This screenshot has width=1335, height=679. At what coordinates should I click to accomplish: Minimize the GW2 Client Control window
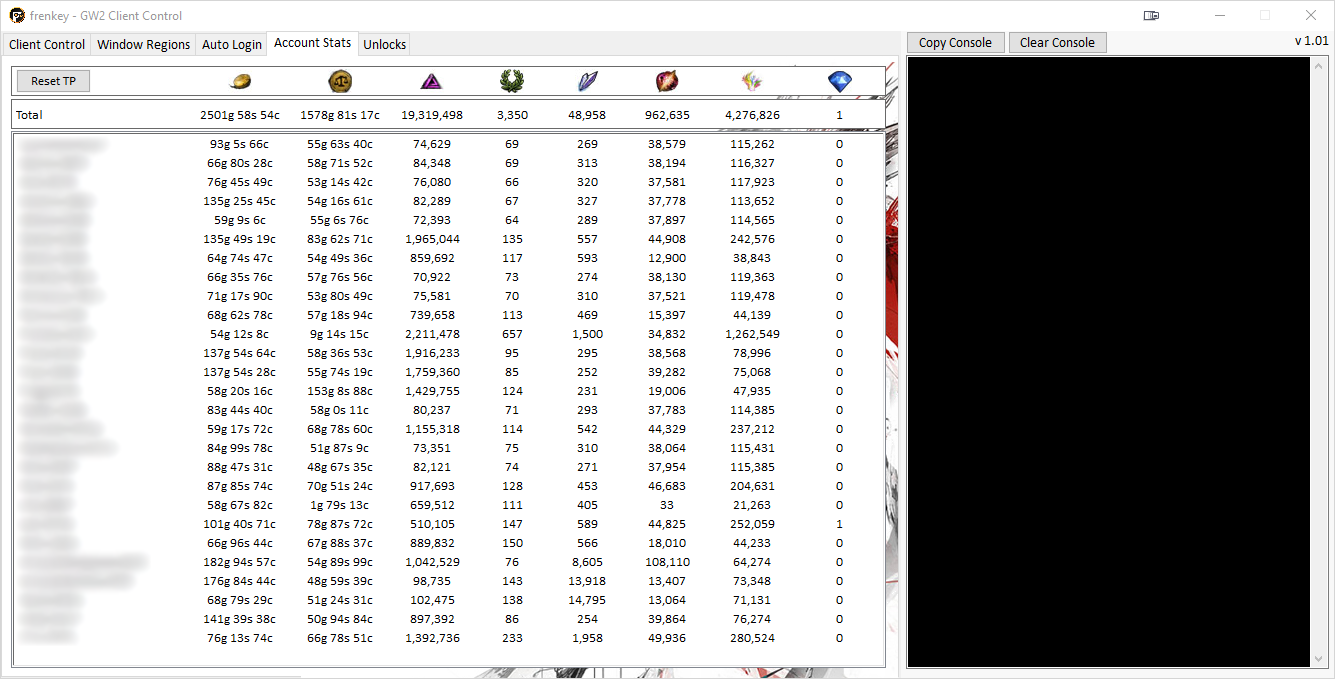1220,15
